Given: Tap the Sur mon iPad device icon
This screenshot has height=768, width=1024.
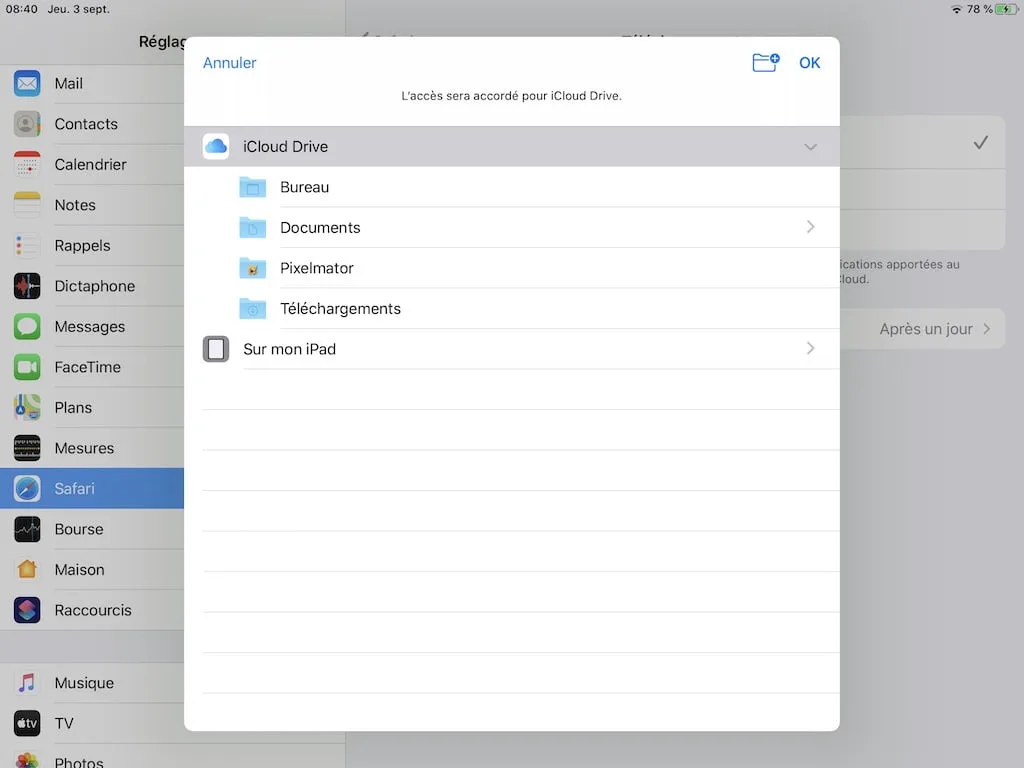Looking at the screenshot, I should point(216,349).
